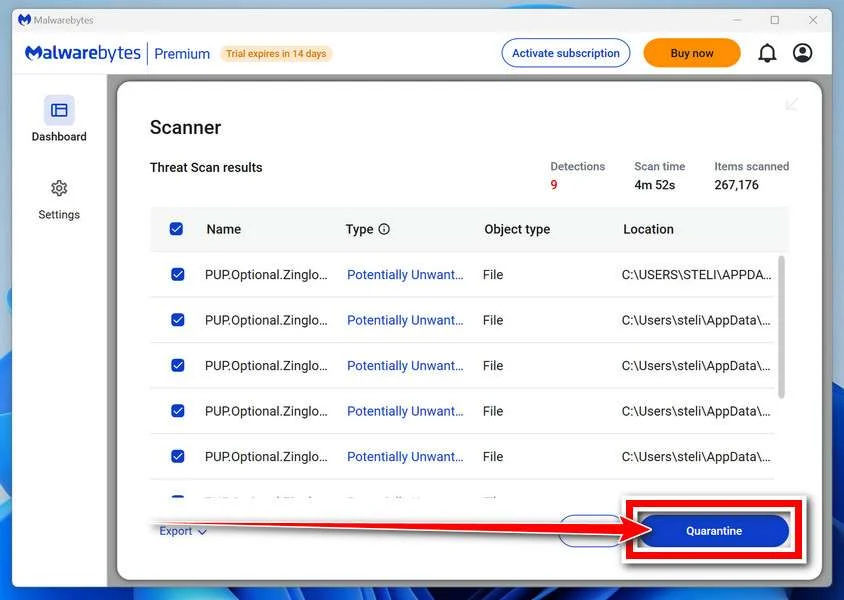This screenshot has height=600, width=844.
Task: Click the Malwarebytes logo in header
Action: coord(83,53)
